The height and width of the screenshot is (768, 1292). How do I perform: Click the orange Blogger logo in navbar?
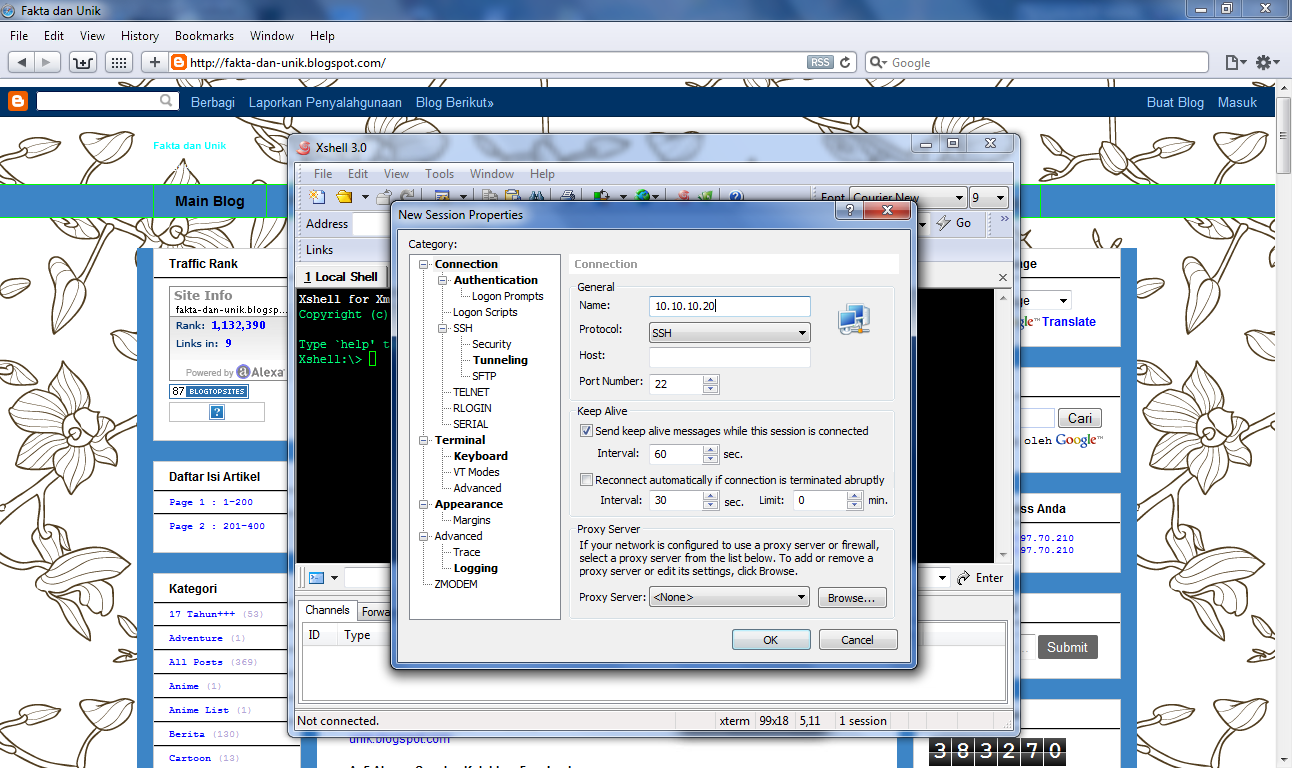(18, 102)
